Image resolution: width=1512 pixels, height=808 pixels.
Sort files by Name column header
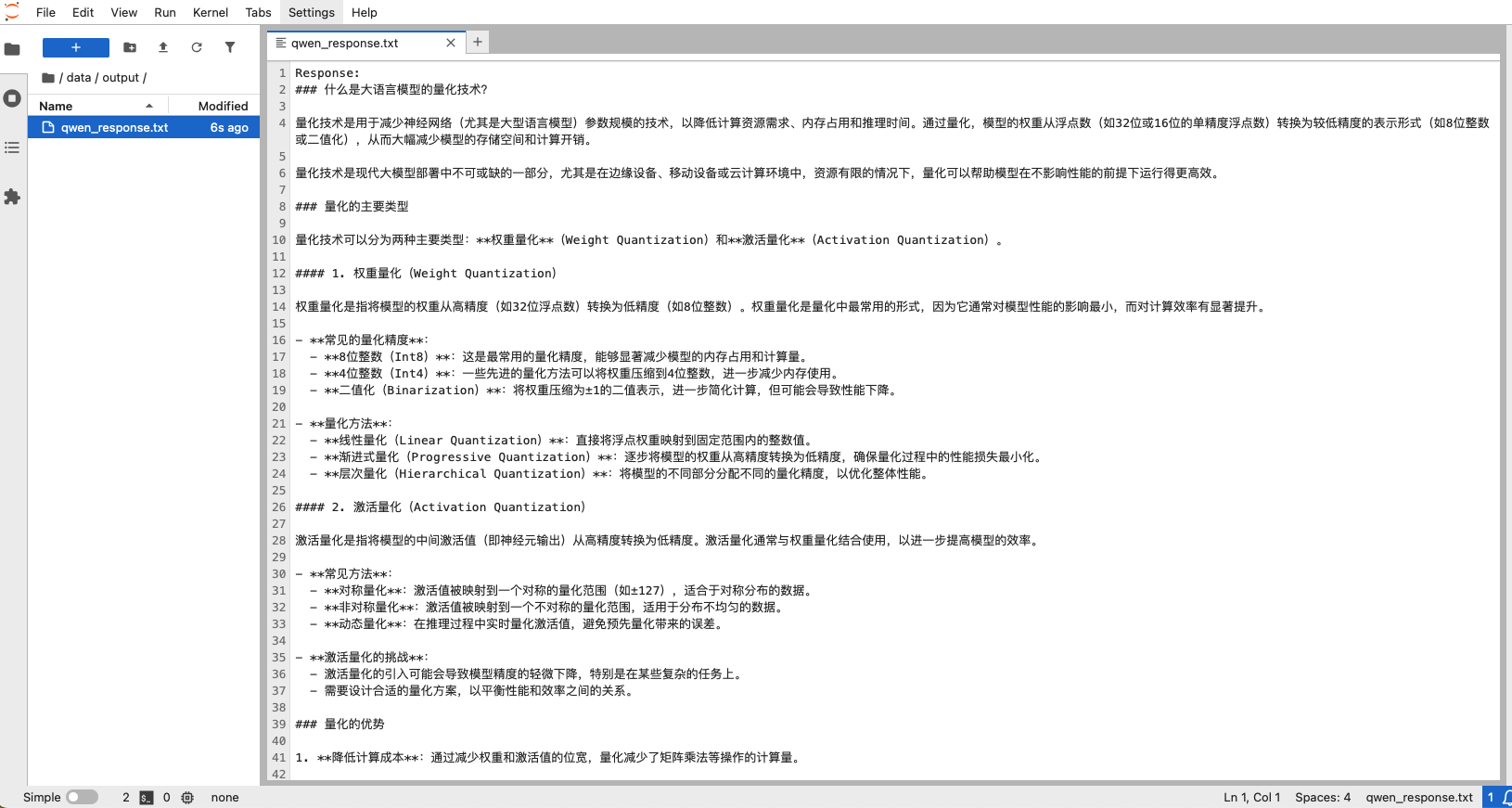[56, 106]
